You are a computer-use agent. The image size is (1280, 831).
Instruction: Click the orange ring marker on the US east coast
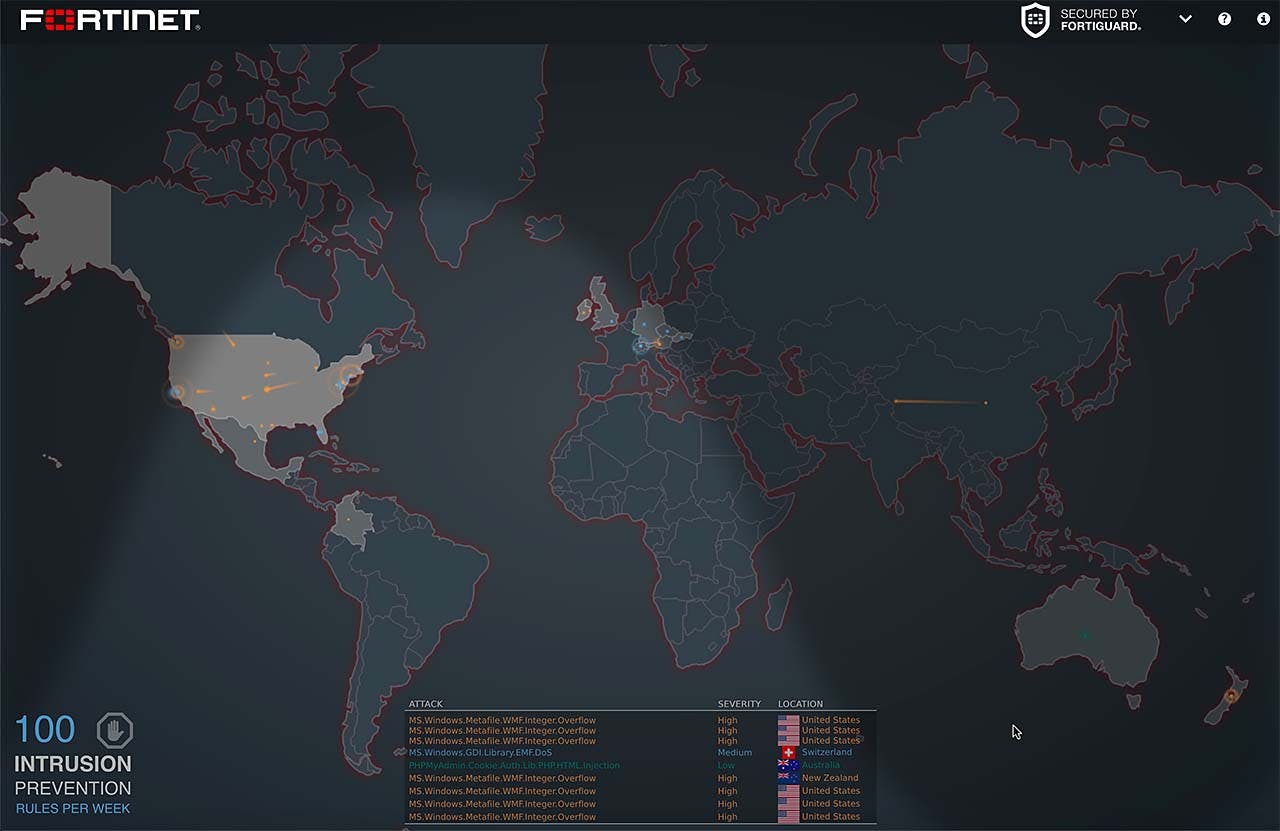coord(349,376)
